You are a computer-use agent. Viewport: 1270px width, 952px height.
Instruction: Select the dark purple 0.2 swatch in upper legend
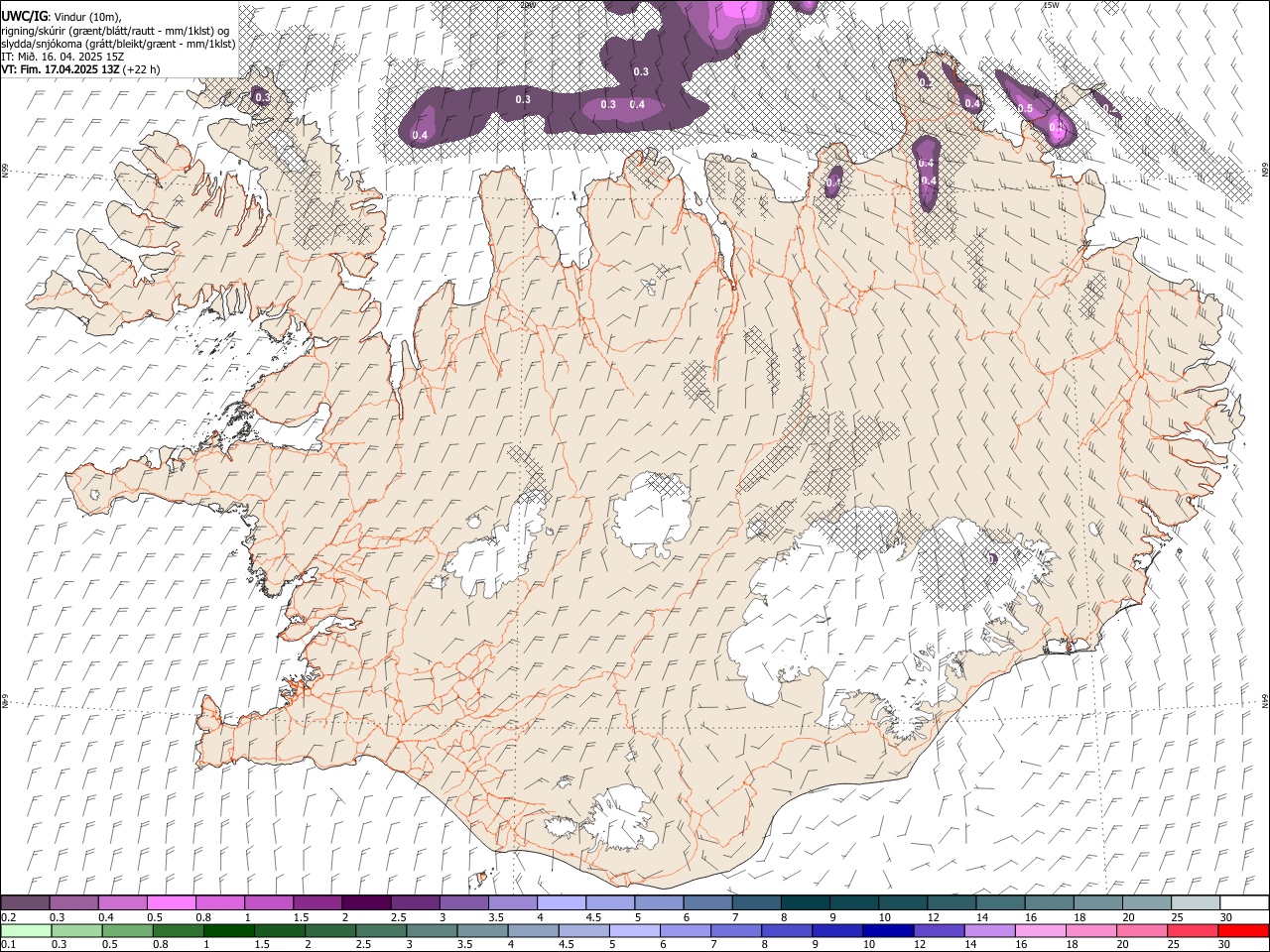(25, 903)
